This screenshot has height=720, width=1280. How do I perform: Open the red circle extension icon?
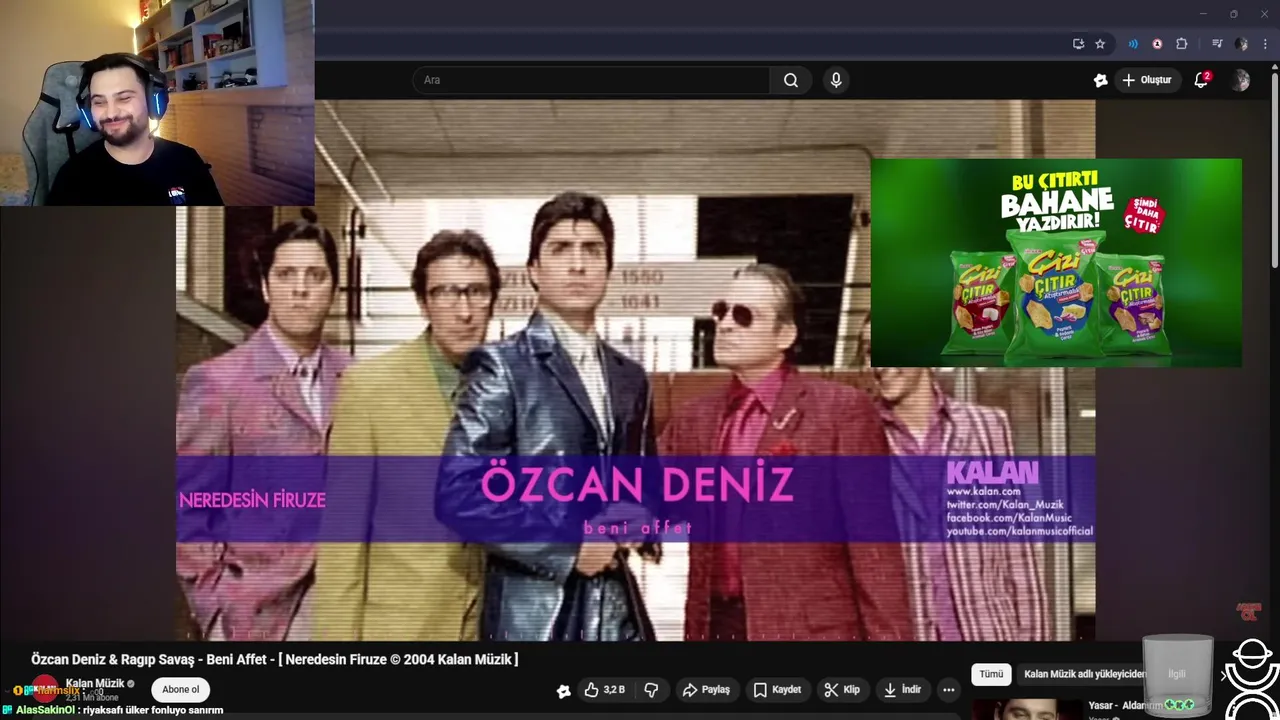coord(1157,44)
